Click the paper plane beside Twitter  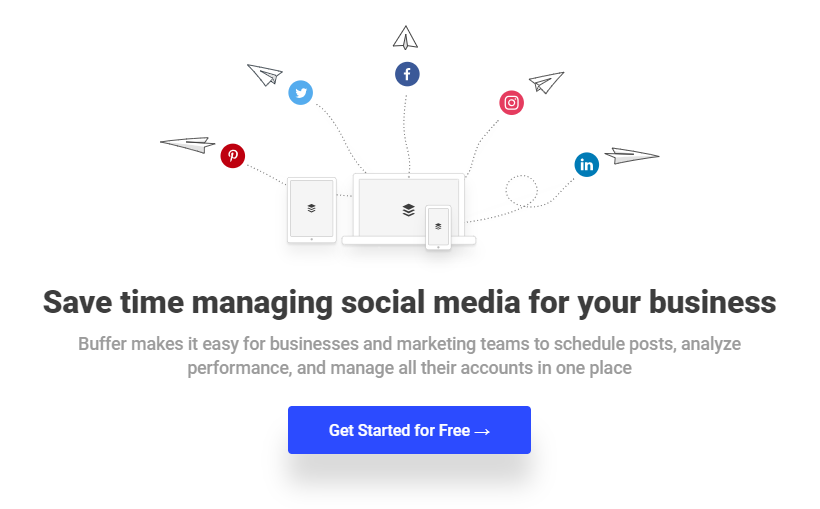tap(265, 75)
